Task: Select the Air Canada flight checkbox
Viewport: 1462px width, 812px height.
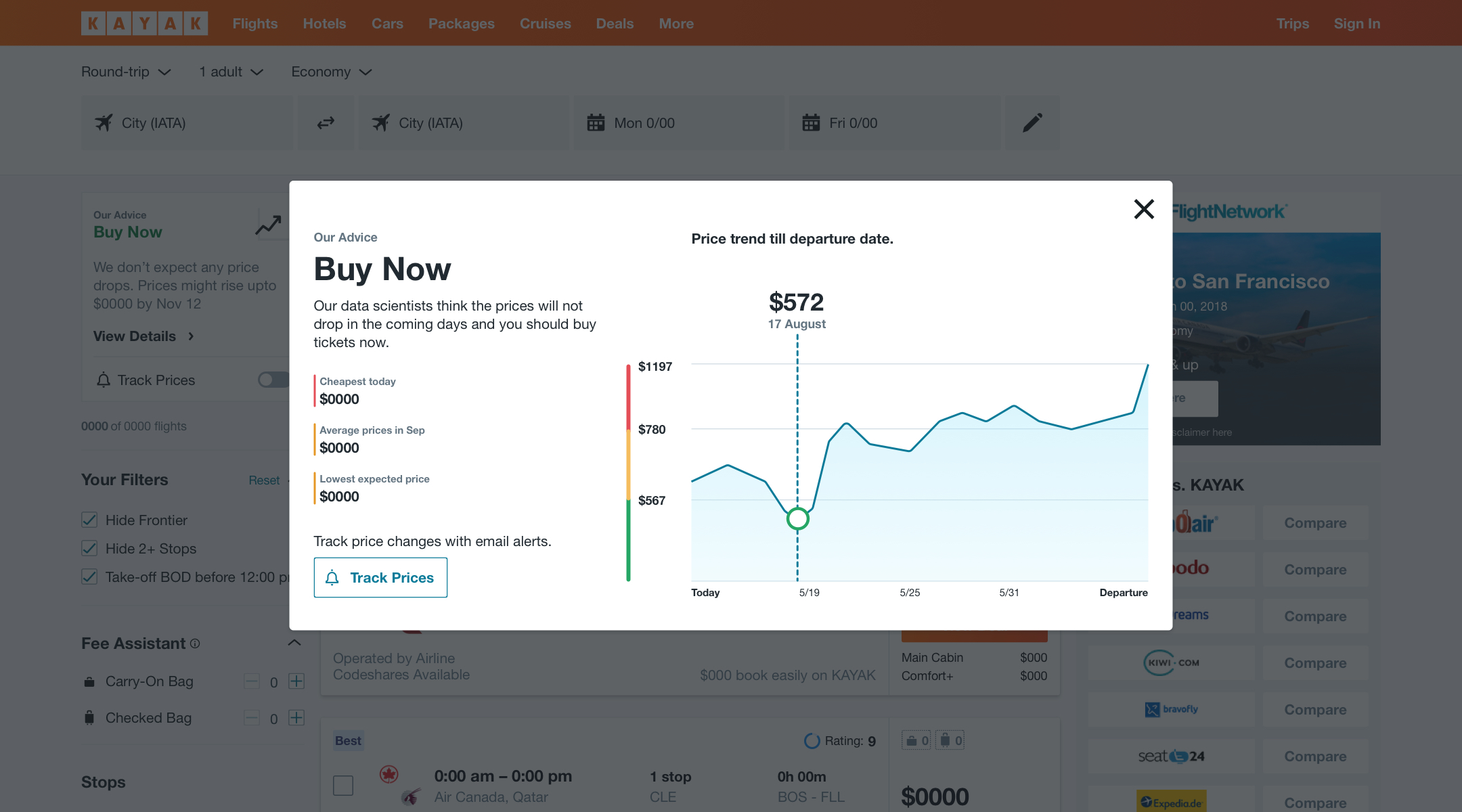Action: (x=343, y=786)
